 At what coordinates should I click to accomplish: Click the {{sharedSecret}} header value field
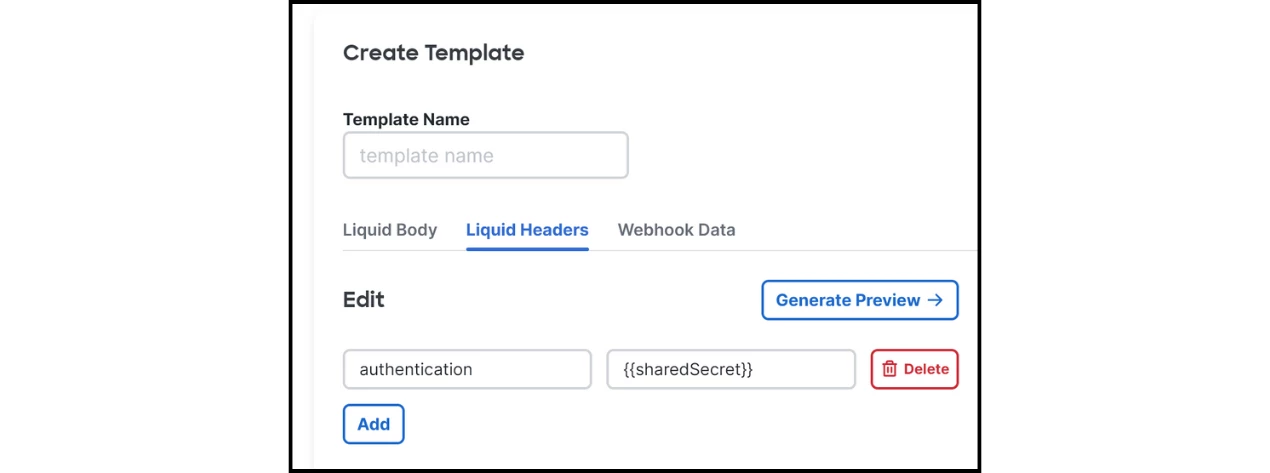[731, 369]
